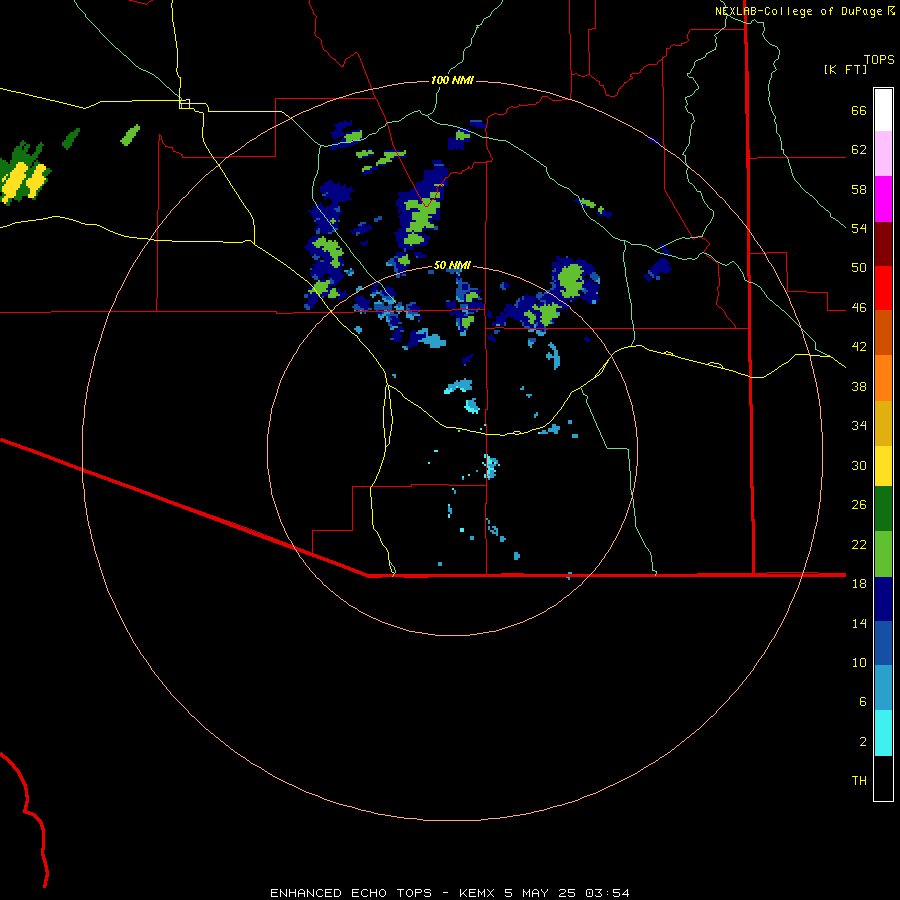Select the bright red legend swatch
Screen dimensions: 900x900
(x=883, y=288)
